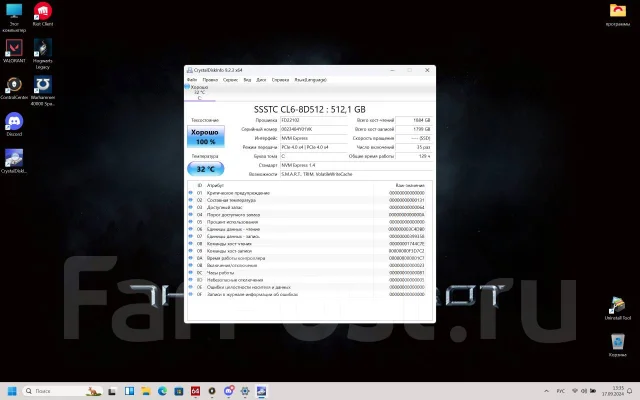Select the 0C Часы работы row
Viewport: 640px width, 400px height.
[x=309, y=273]
